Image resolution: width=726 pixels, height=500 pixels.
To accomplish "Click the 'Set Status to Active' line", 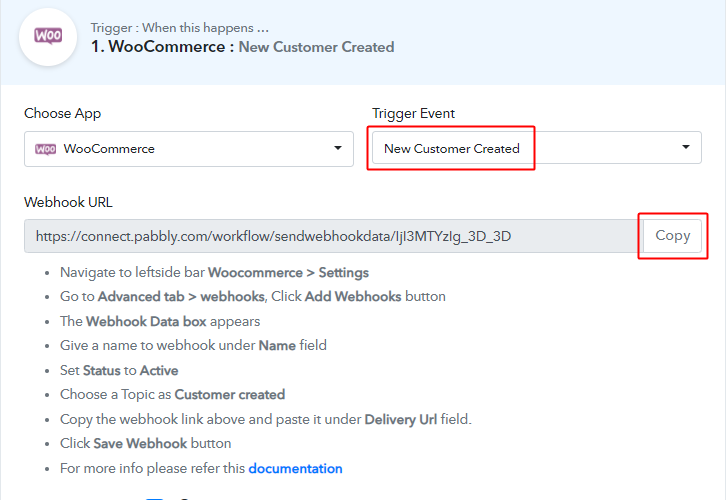I will click(x=119, y=370).
